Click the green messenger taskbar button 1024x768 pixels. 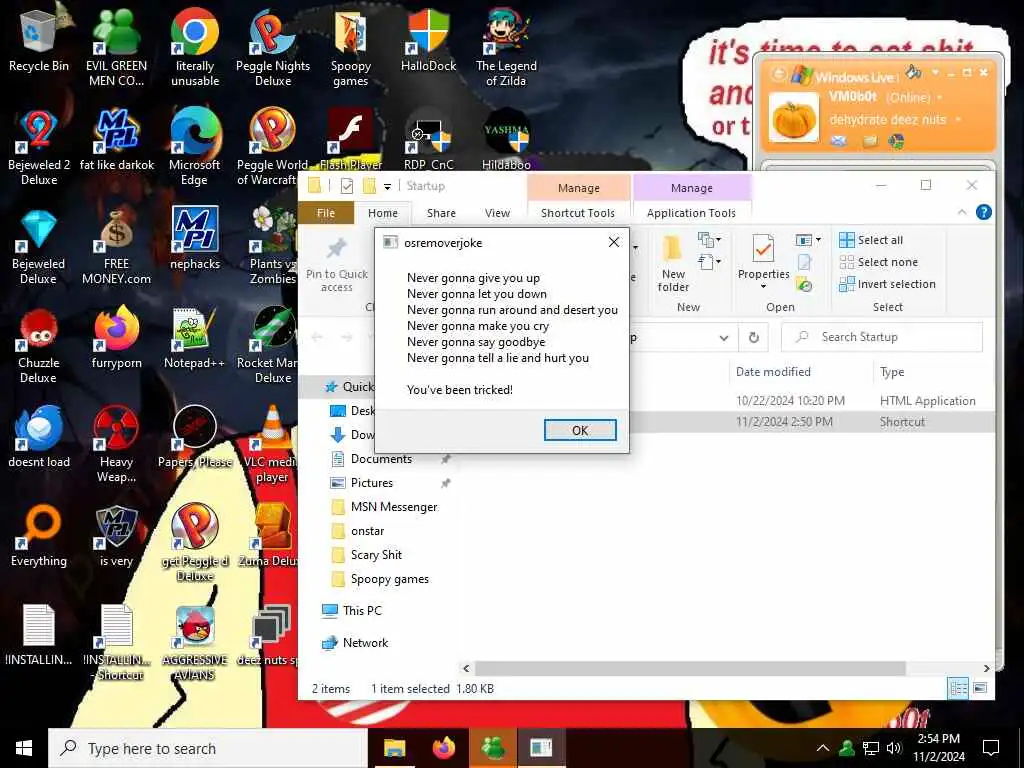pyautogui.click(x=493, y=748)
